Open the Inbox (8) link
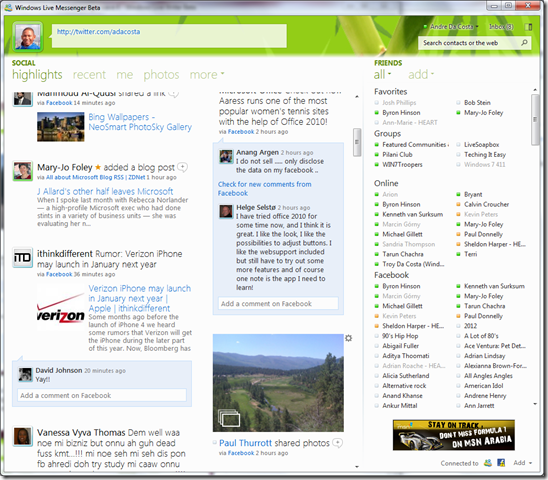The width and height of the screenshot is (548, 480). [501, 27]
